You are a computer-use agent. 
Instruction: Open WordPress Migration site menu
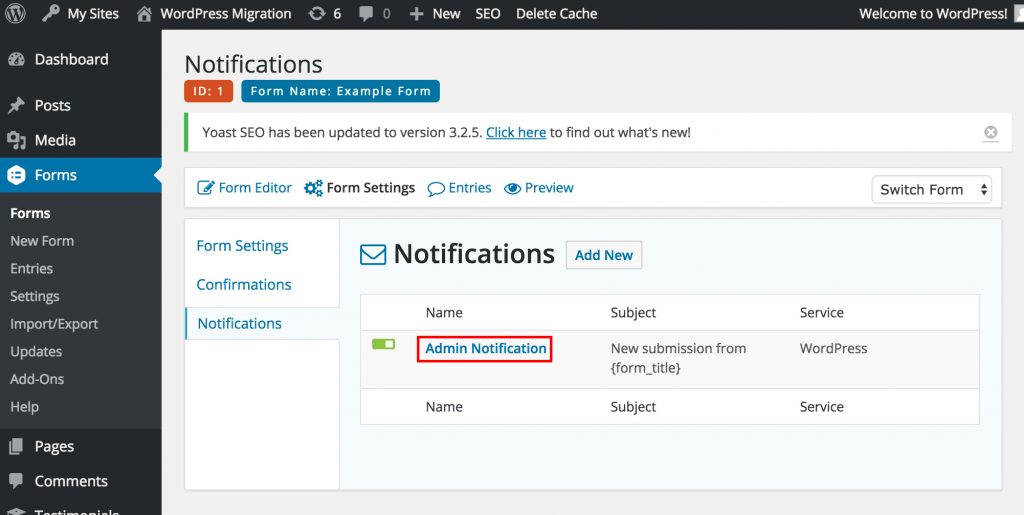pos(226,14)
